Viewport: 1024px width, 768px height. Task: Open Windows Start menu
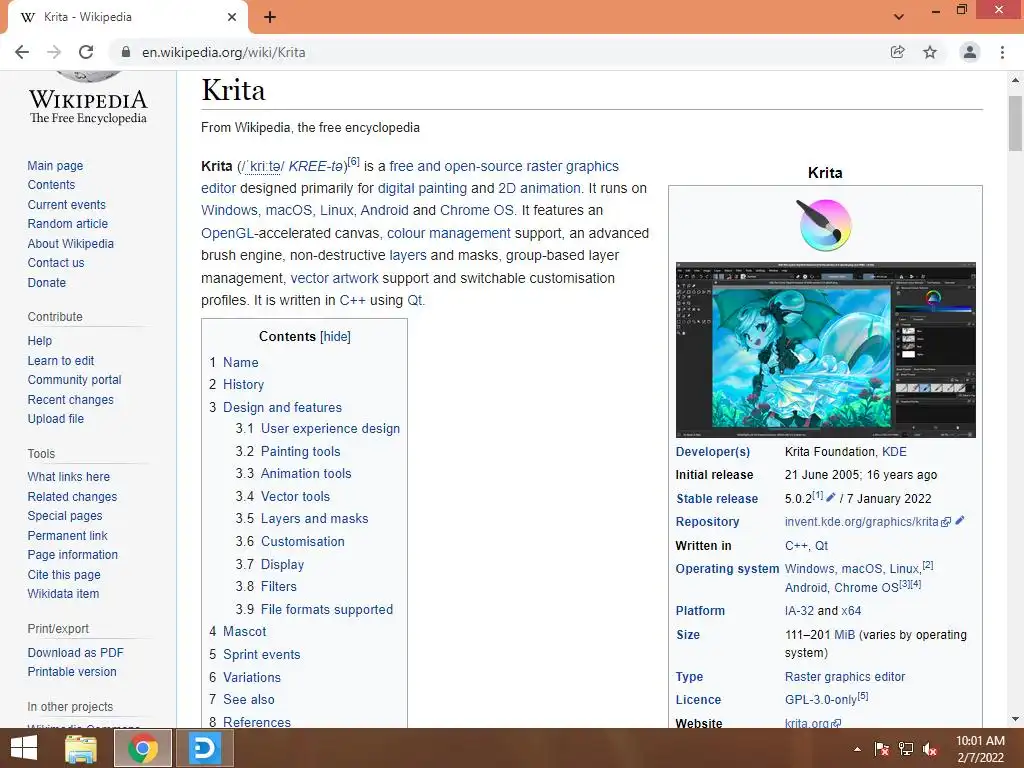coord(24,748)
